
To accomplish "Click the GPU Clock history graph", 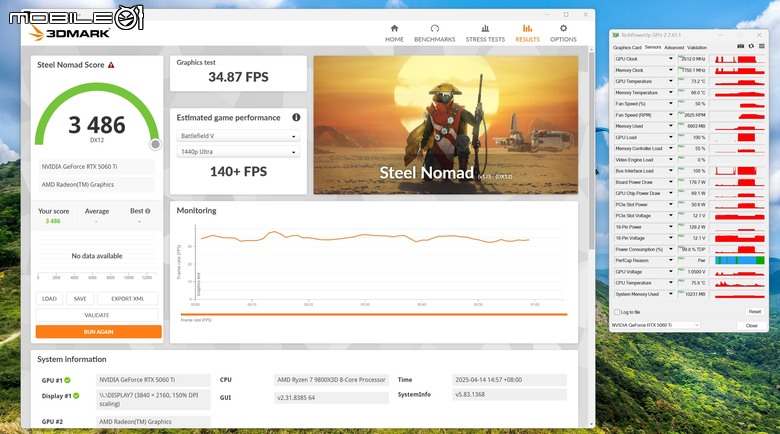I will coord(740,59).
